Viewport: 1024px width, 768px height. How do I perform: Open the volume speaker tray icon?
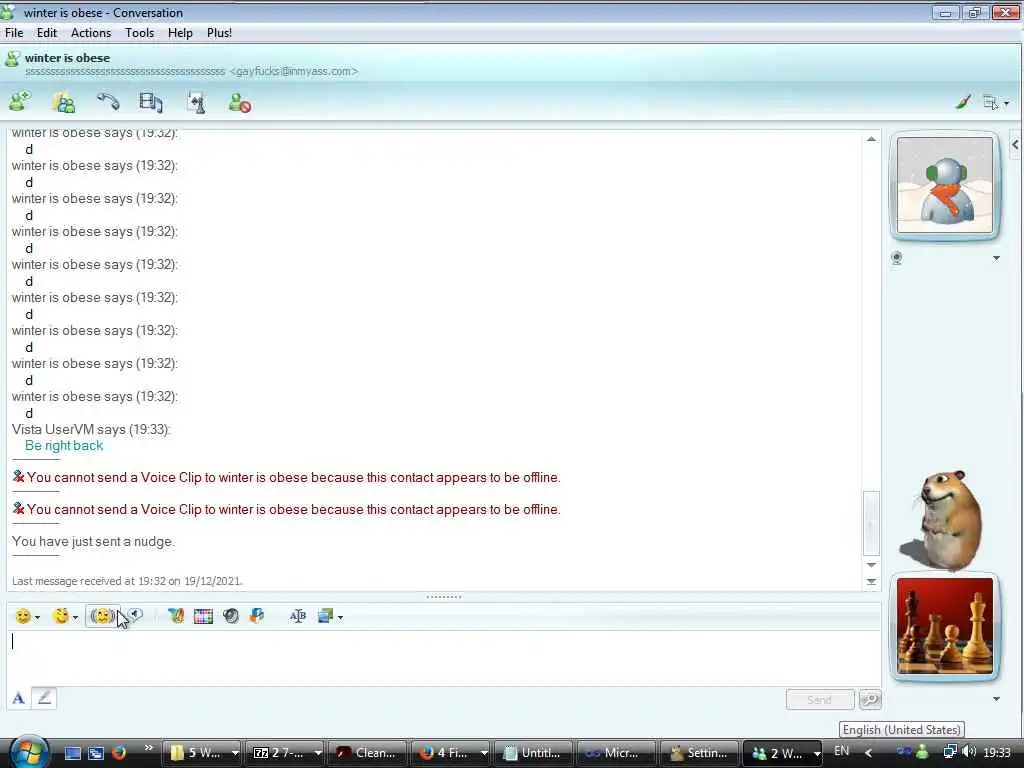coord(970,752)
